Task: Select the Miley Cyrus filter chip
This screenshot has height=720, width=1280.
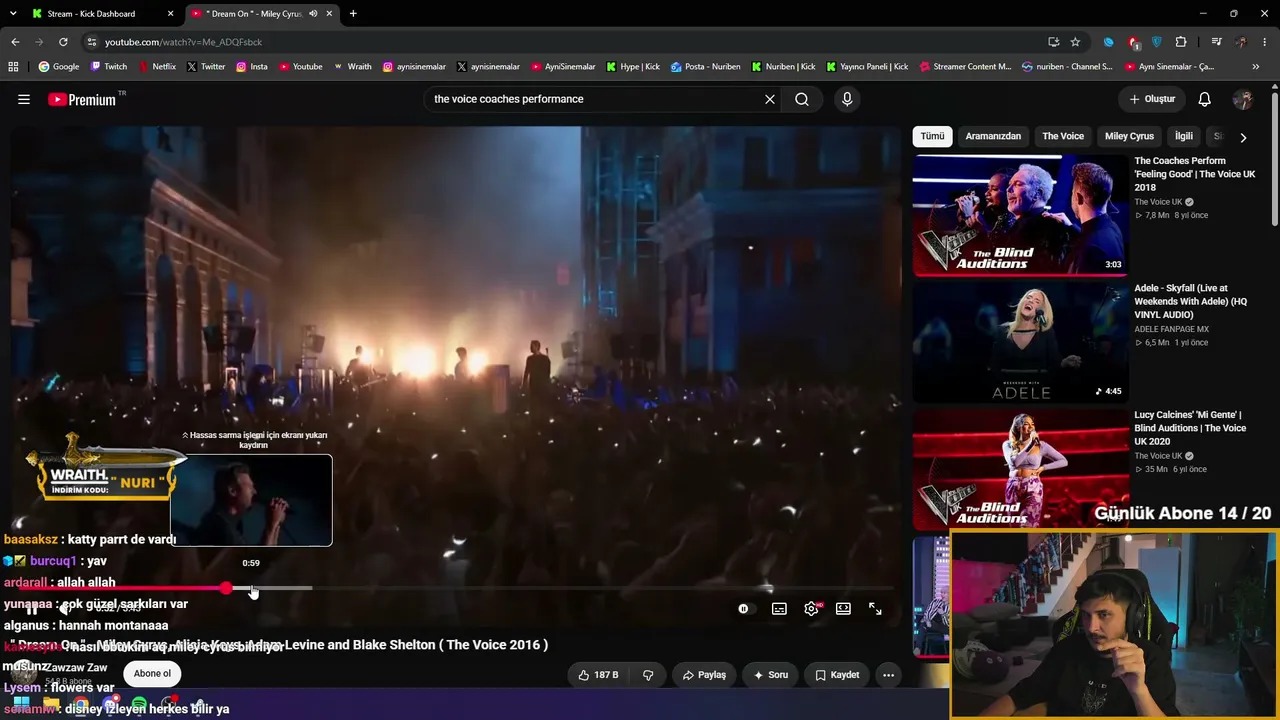Action: (x=1129, y=136)
